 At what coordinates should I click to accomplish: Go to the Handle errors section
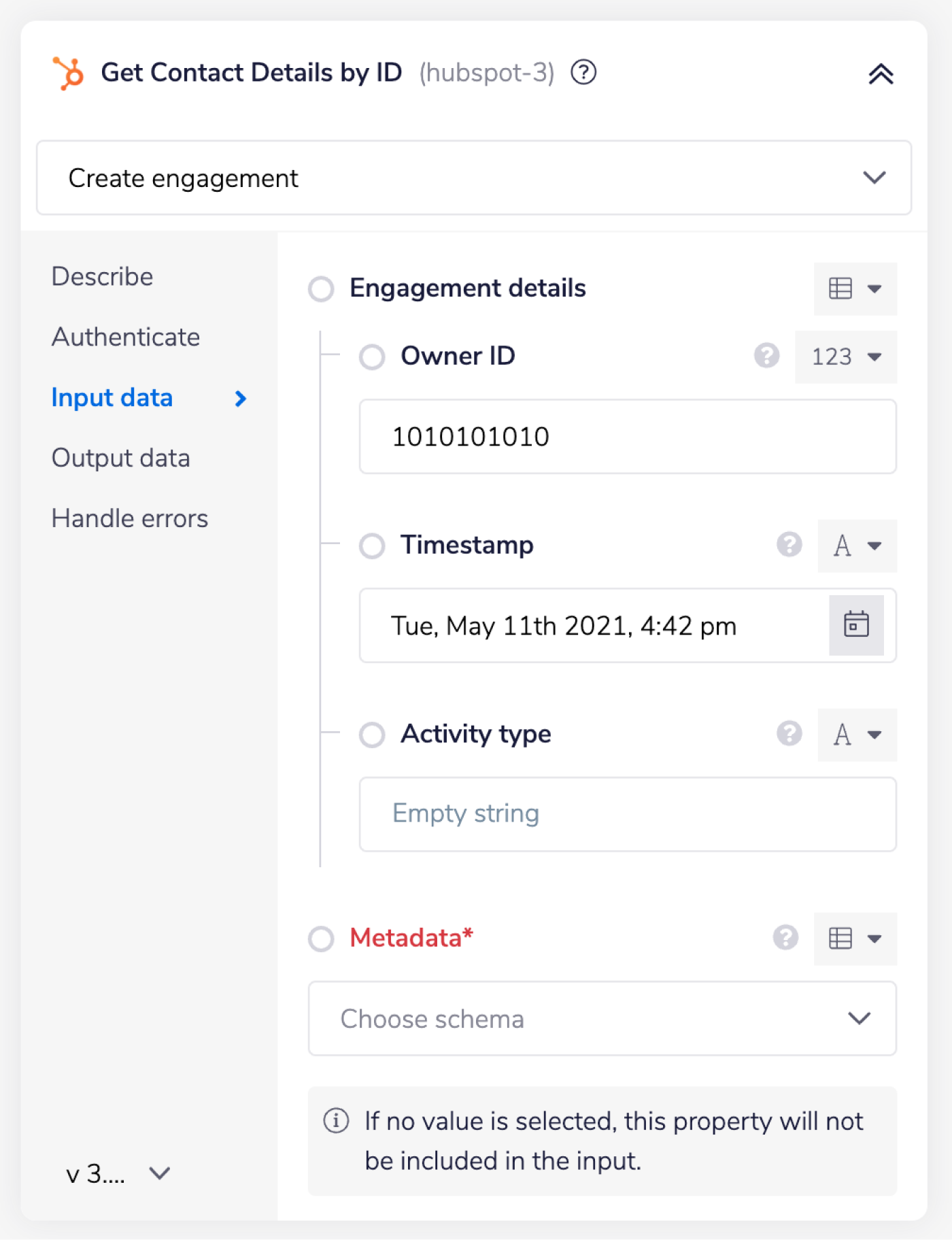click(x=130, y=518)
